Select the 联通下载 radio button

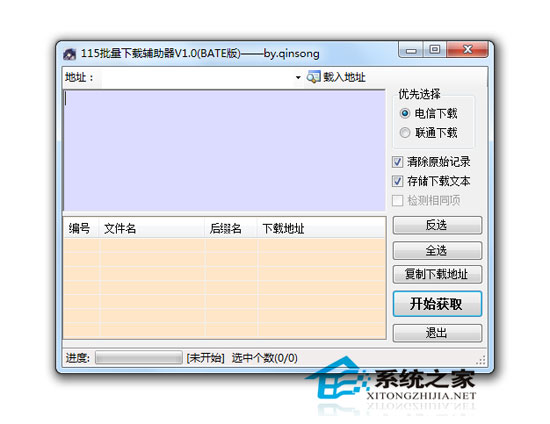(x=404, y=133)
